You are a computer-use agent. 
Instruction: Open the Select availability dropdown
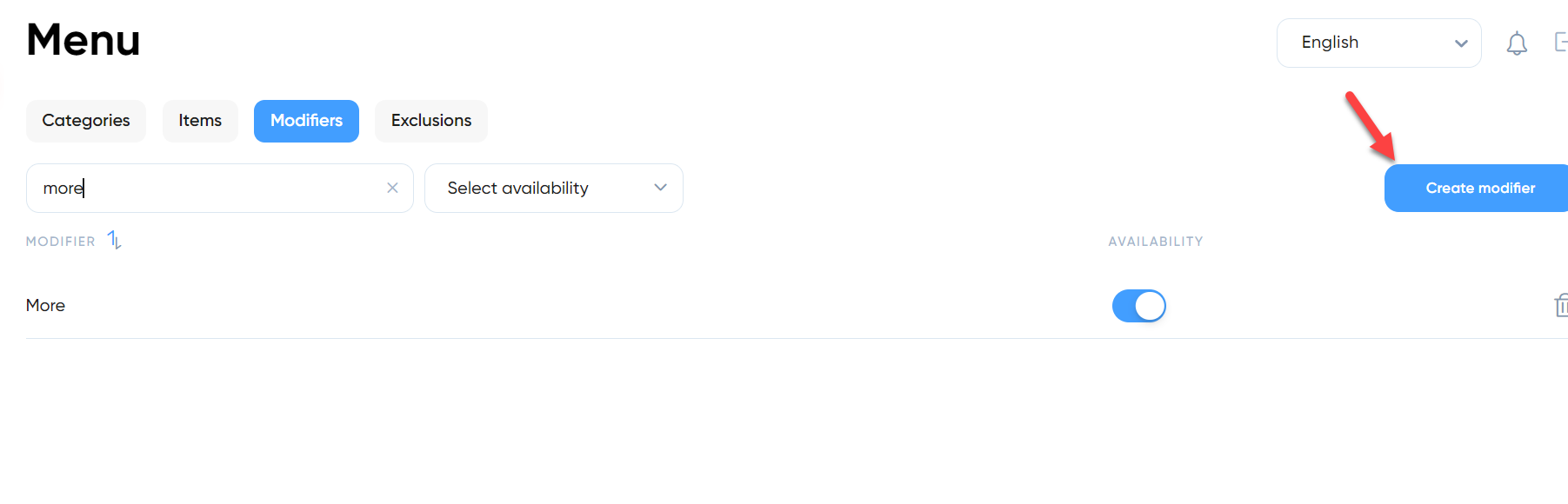tap(554, 188)
